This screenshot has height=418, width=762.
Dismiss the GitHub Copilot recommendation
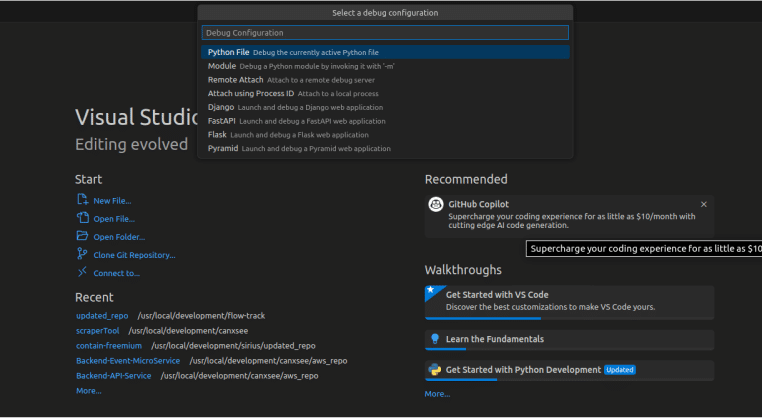[x=703, y=204]
